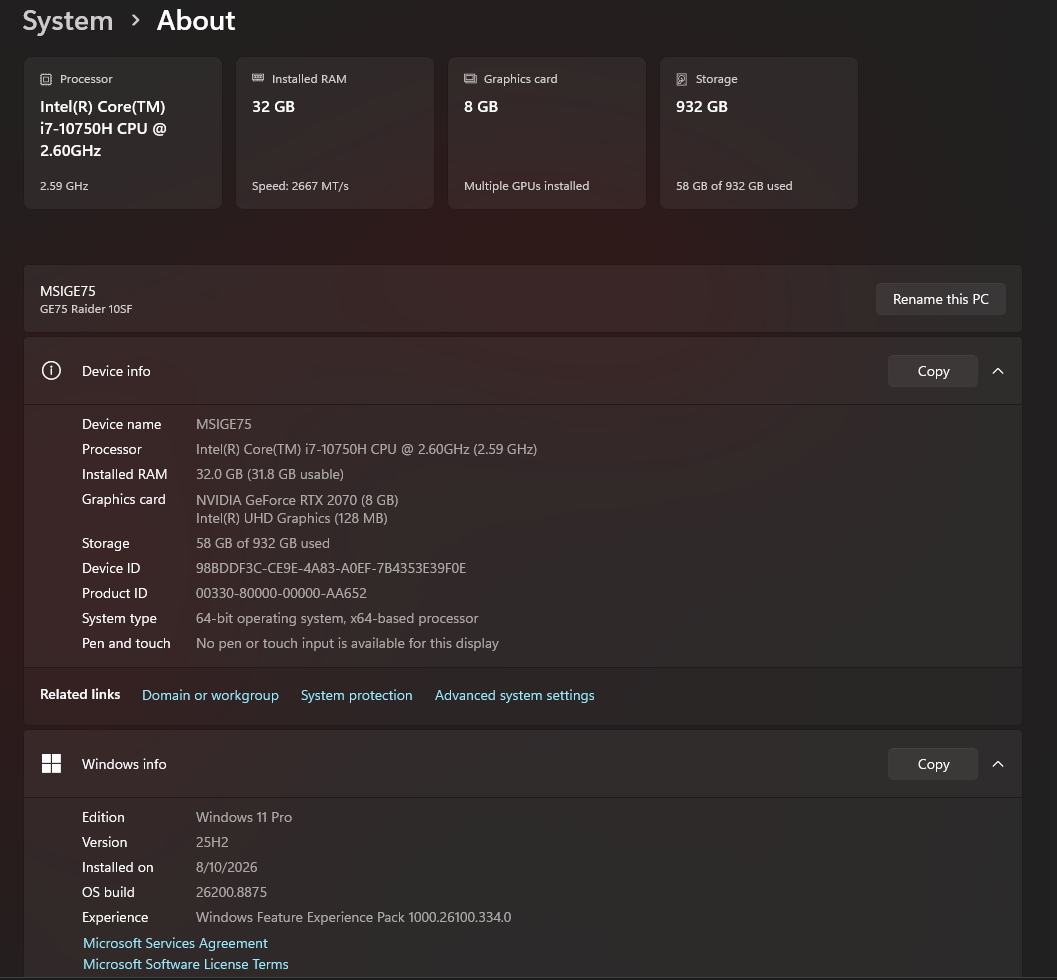The height and width of the screenshot is (980, 1057).
Task: Open Domain or workgroup link
Action: click(210, 695)
